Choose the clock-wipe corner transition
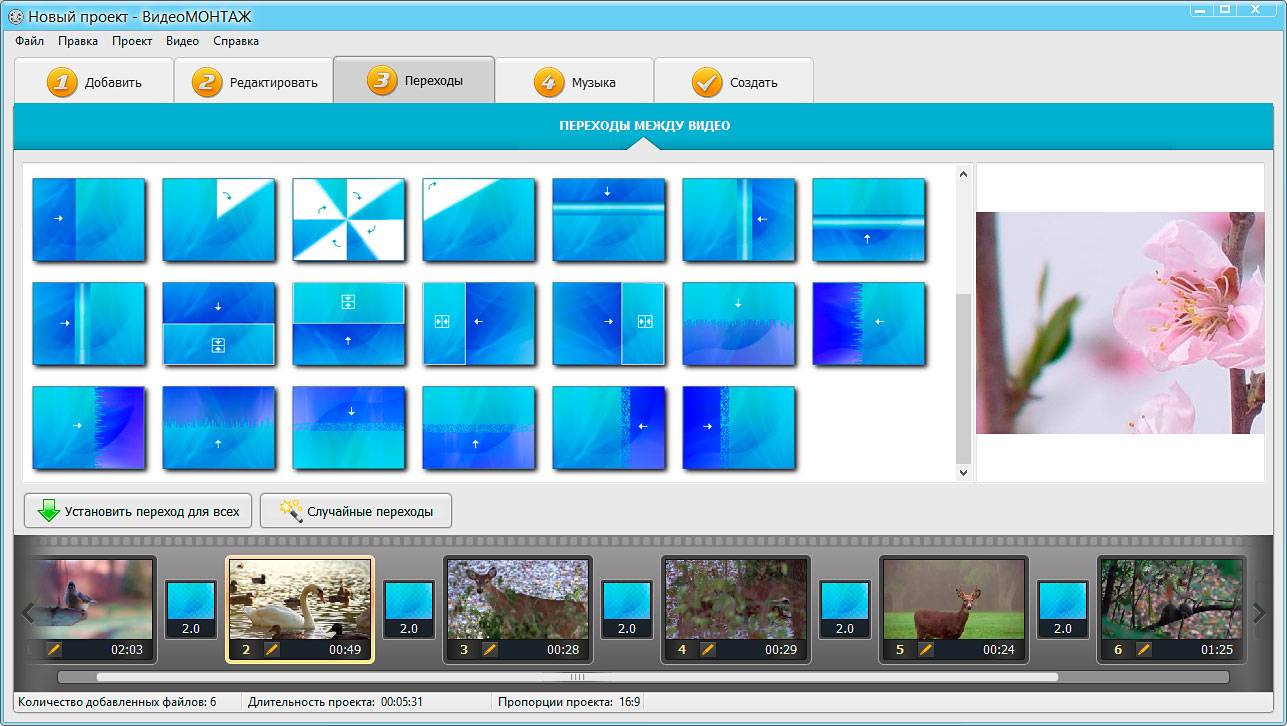This screenshot has height=726, width=1287. 219,220
